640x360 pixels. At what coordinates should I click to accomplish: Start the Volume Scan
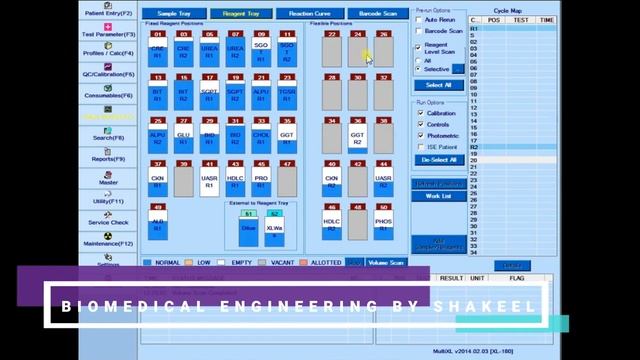(386, 262)
